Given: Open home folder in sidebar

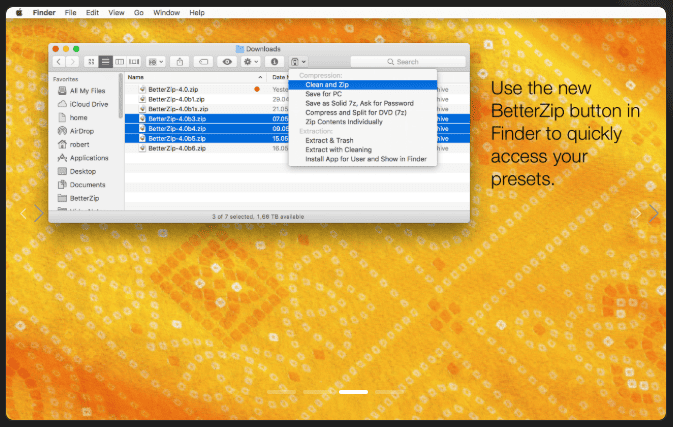Looking at the screenshot, I should 73,118.
